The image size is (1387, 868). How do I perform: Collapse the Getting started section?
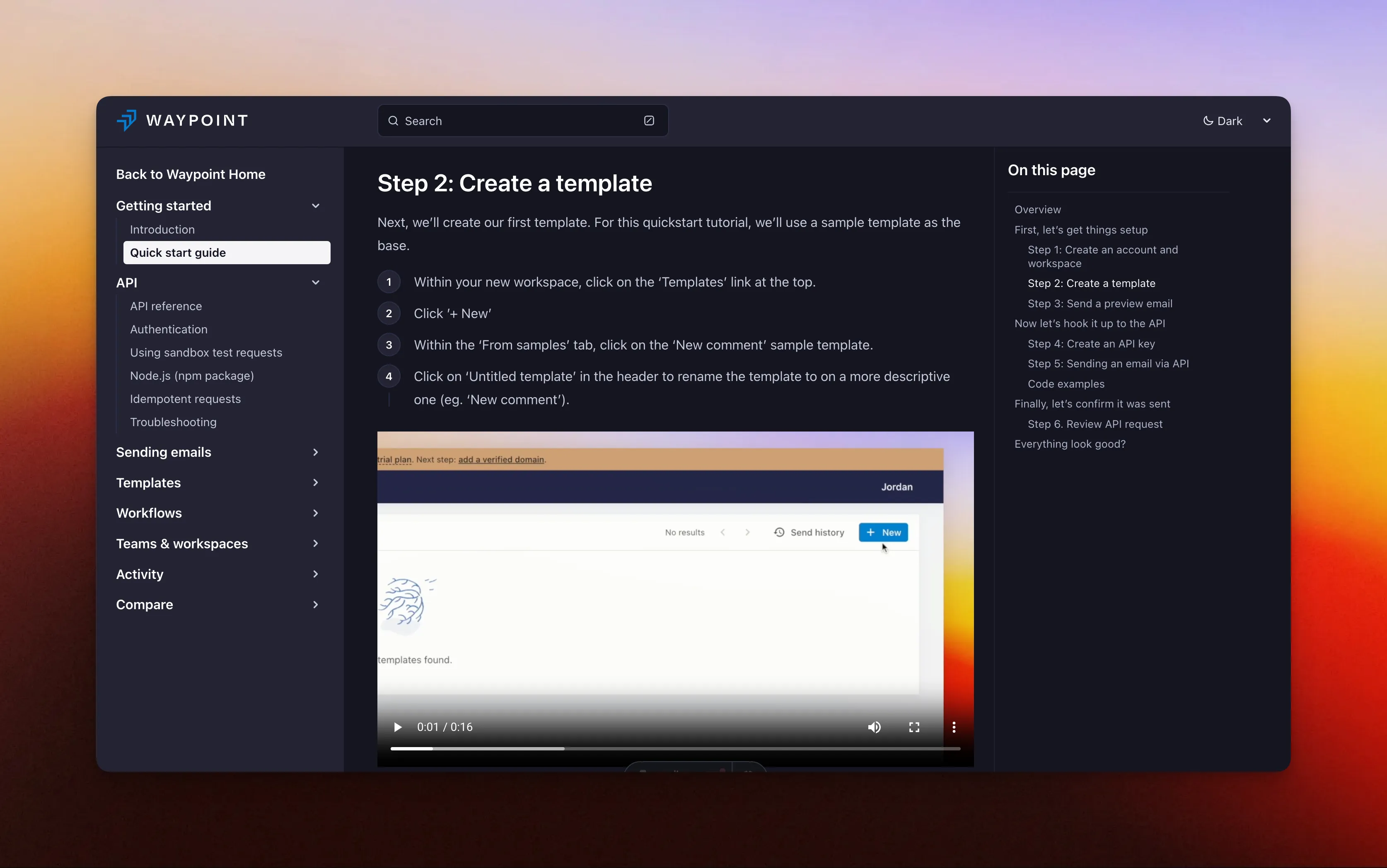coord(315,205)
